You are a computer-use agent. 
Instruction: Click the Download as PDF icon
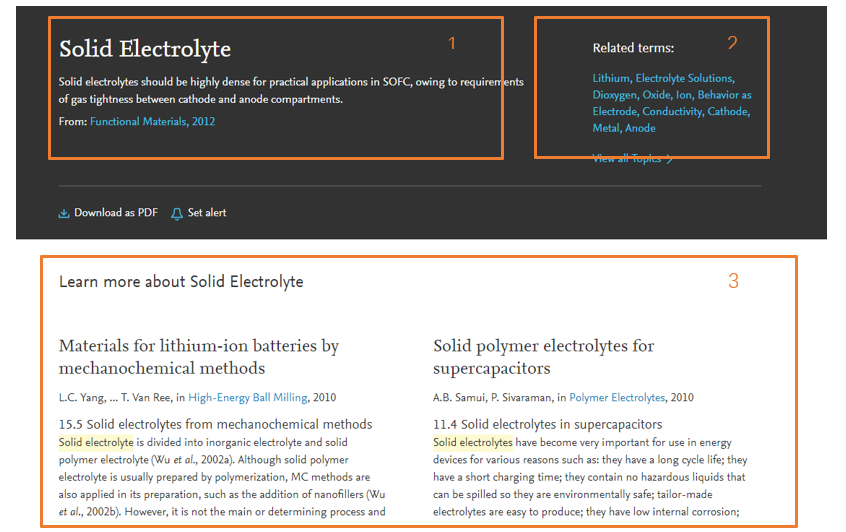(64, 213)
